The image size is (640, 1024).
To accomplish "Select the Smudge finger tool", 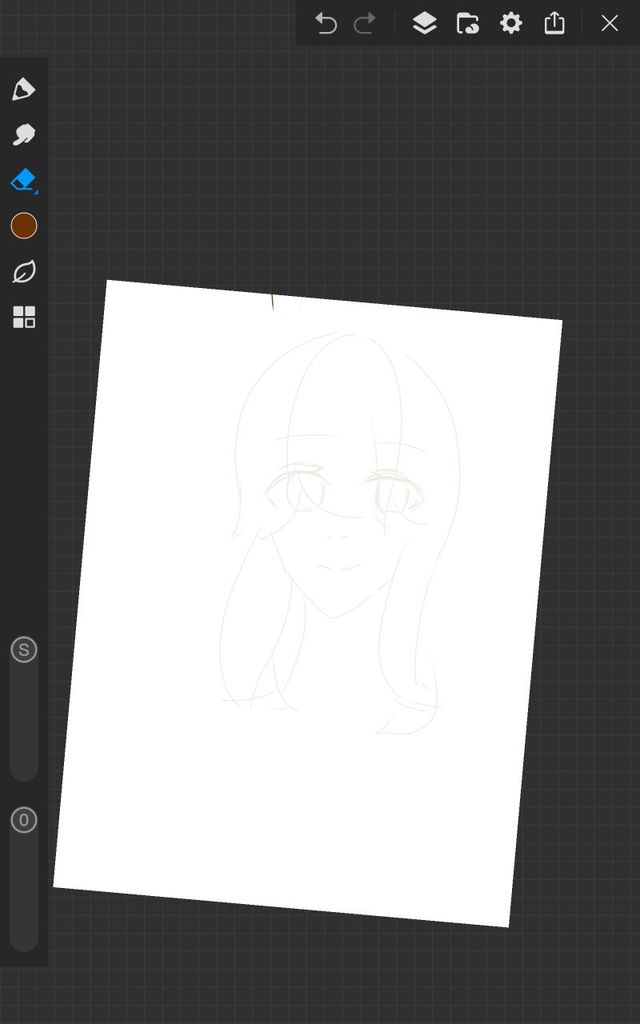I will pos(24,135).
